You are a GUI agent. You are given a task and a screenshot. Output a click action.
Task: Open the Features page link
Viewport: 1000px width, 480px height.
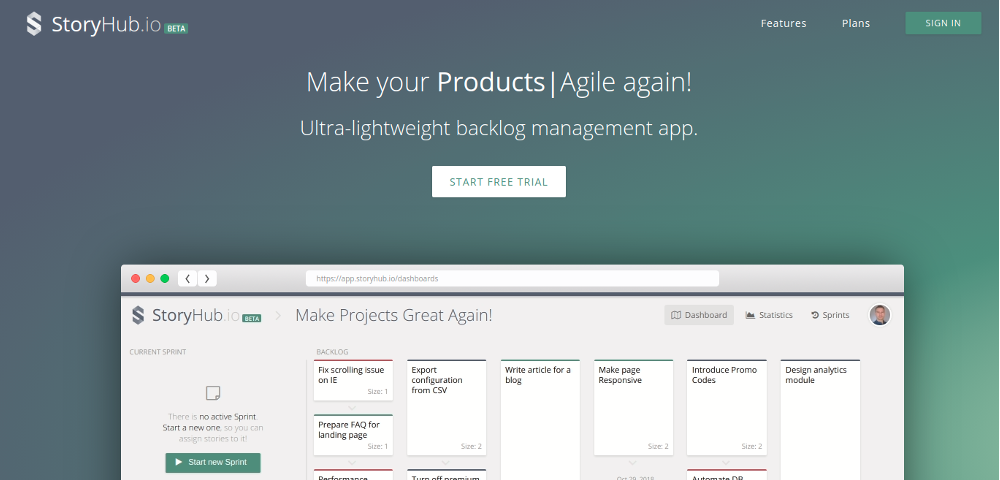[783, 24]
